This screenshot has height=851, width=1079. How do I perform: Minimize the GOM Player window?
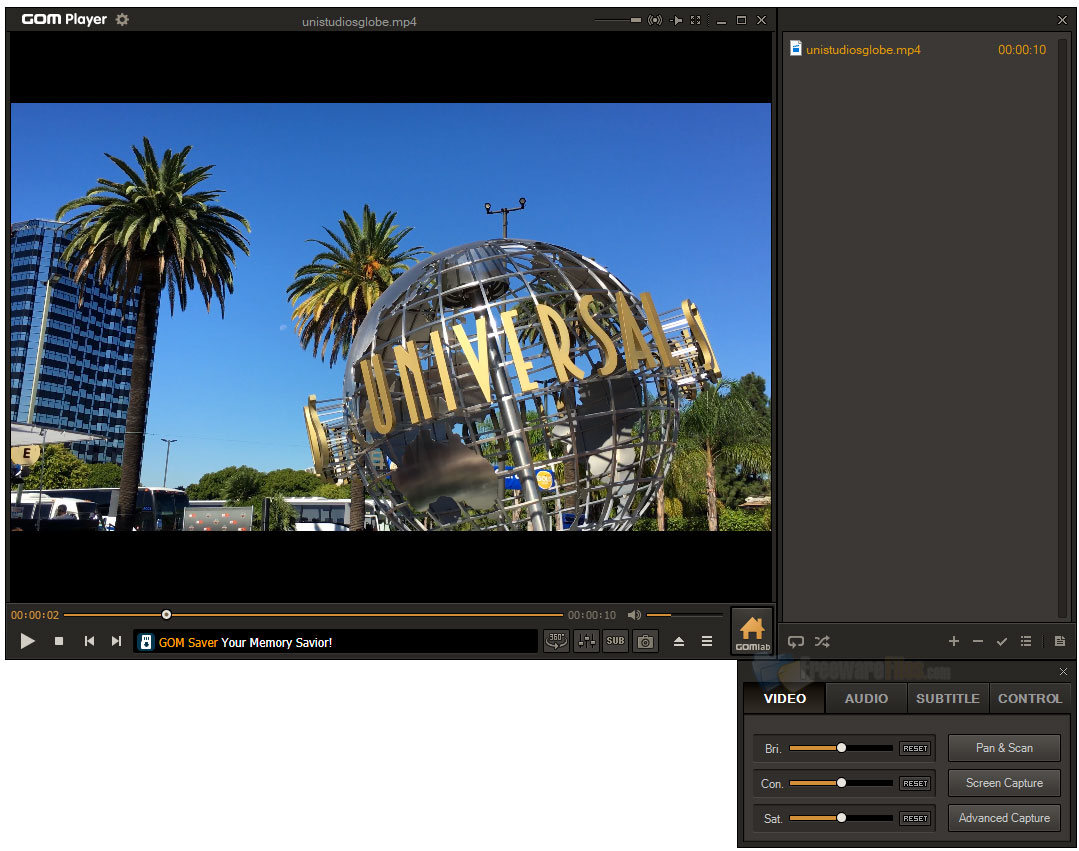721,21
